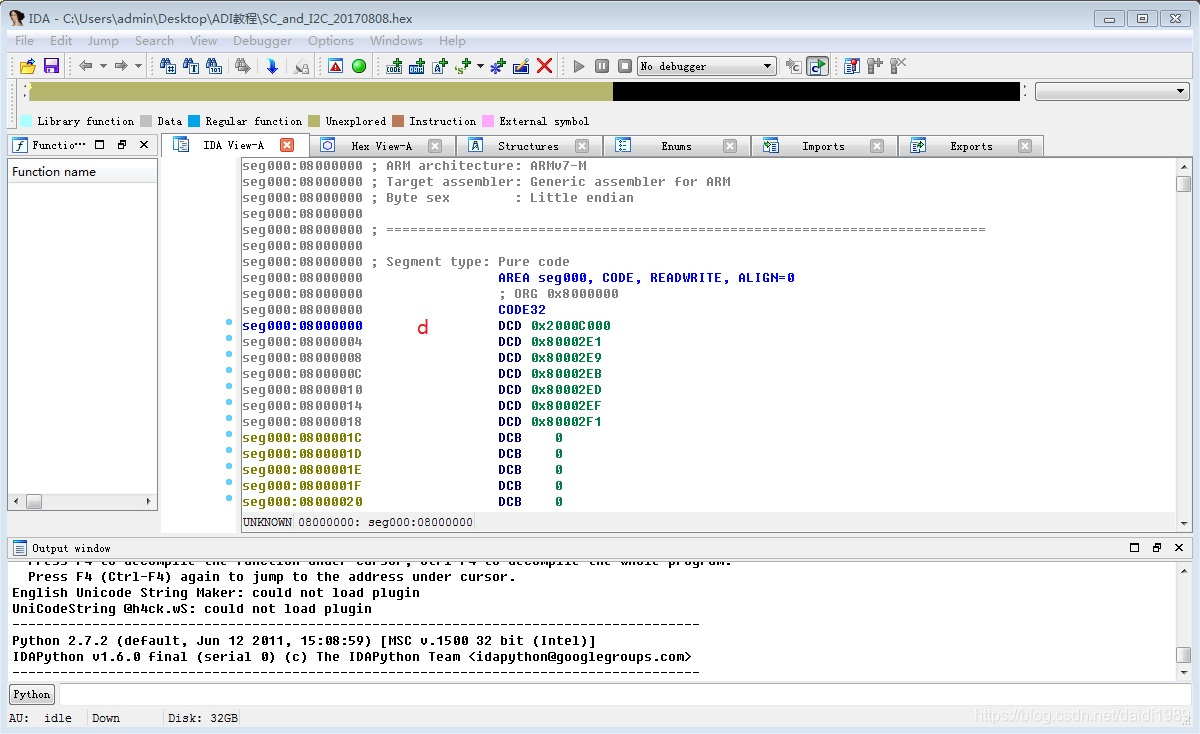Open the Debugger menu
1200x734 pixels.
pos(262,41)
